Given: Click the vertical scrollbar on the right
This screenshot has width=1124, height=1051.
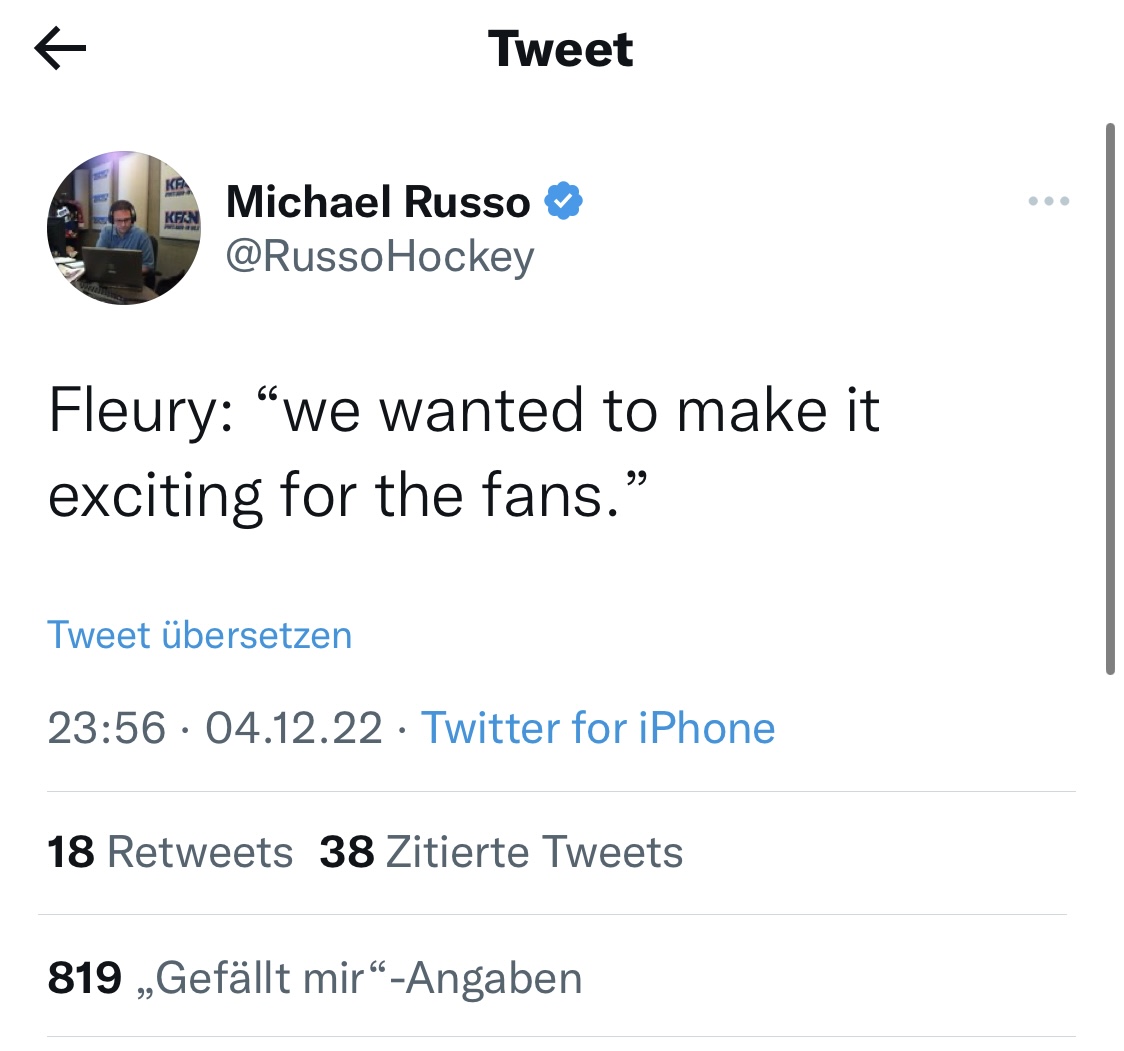Looking at the screenshot, I should 1109,400.
